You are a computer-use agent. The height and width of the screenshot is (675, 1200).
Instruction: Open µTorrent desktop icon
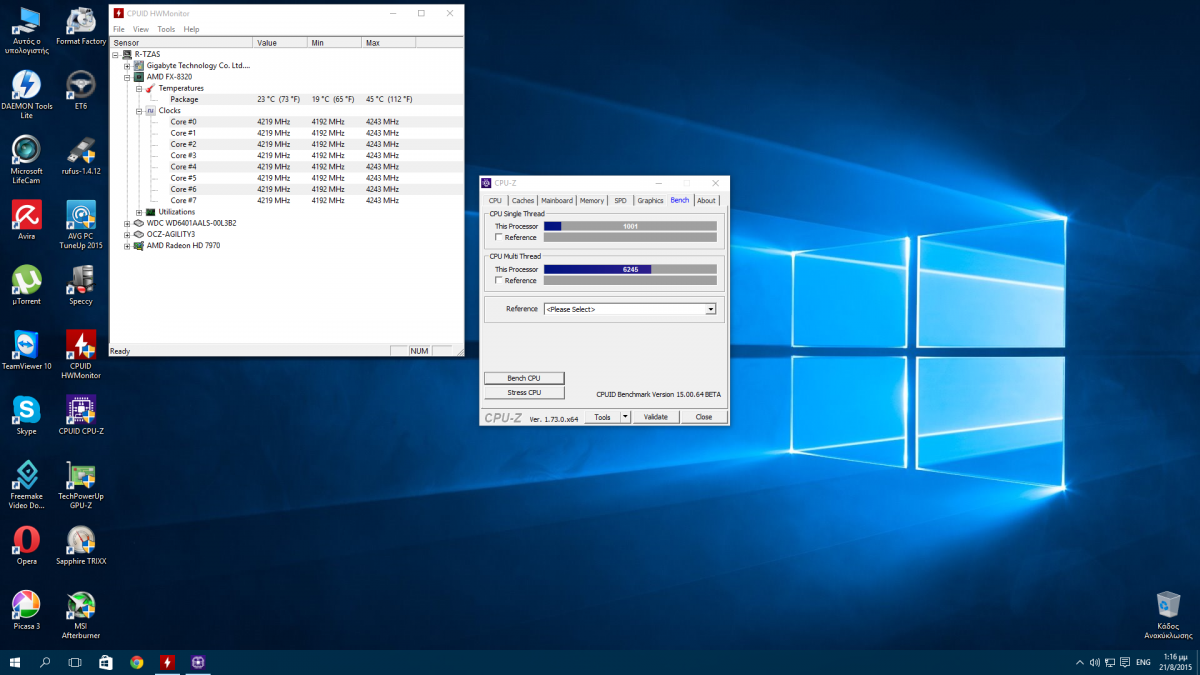tap(27, 285)
